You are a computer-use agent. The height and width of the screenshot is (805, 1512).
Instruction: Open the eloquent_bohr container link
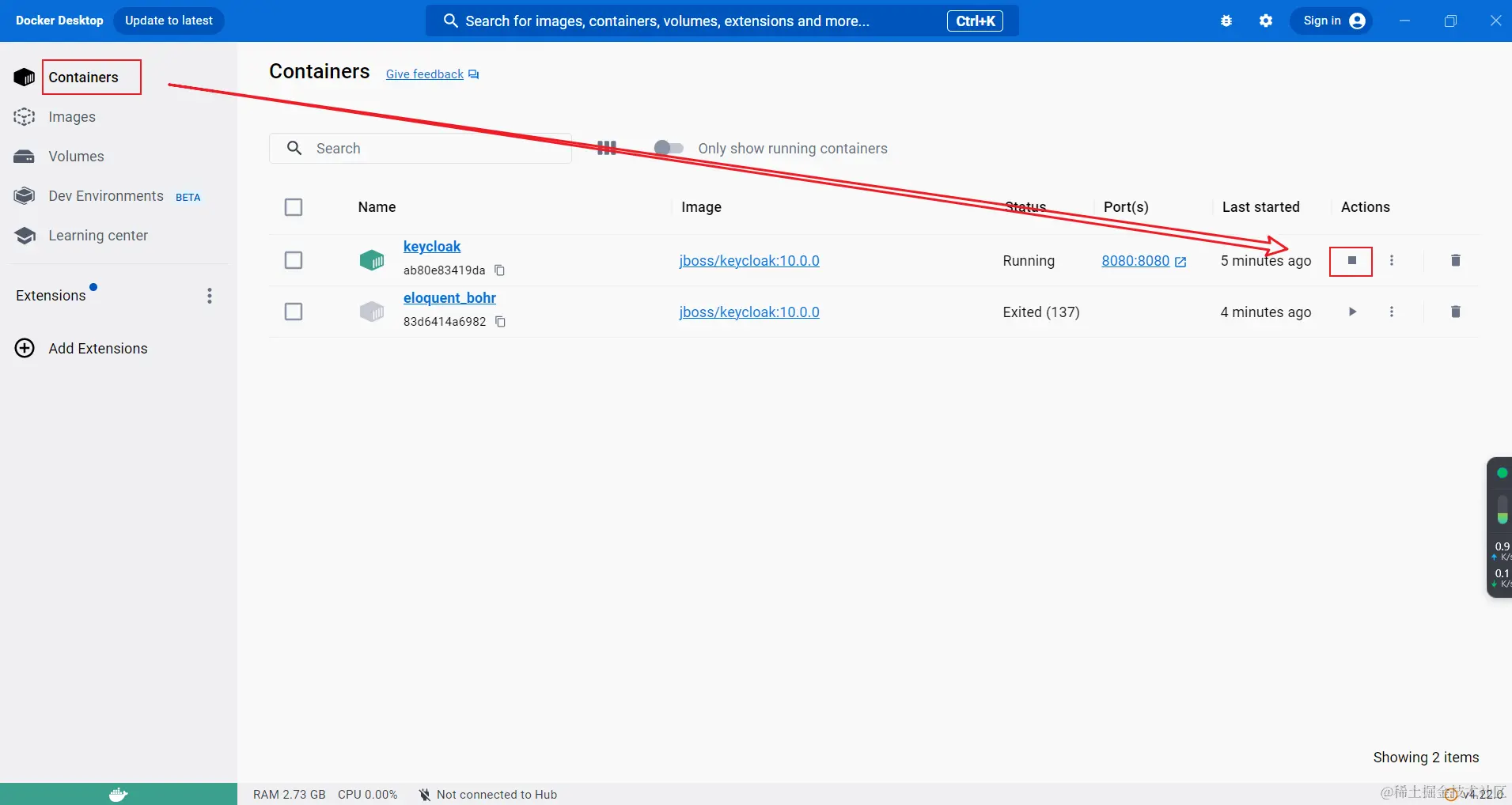click(x=449, y=298)
